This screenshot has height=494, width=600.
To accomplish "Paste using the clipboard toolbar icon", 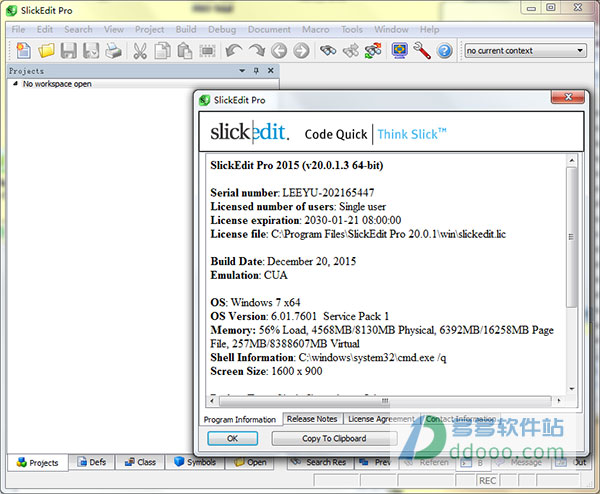I will pos(185,51).
